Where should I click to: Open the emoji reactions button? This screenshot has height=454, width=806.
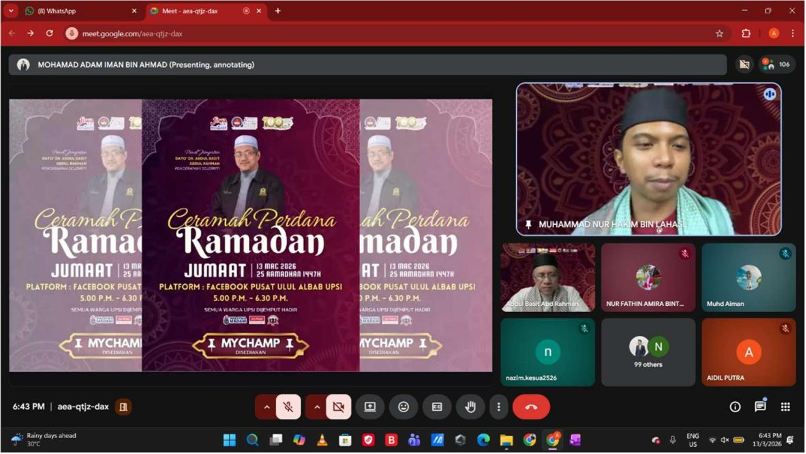point(404,407)
